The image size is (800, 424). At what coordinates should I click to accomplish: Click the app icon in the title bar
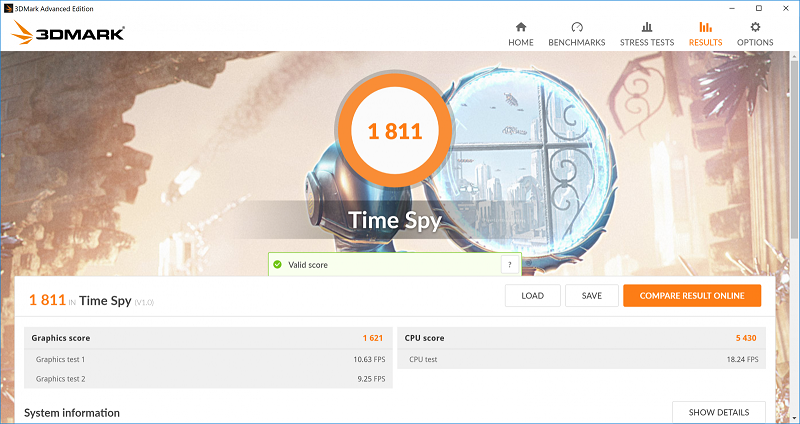[x=9, y=7]
